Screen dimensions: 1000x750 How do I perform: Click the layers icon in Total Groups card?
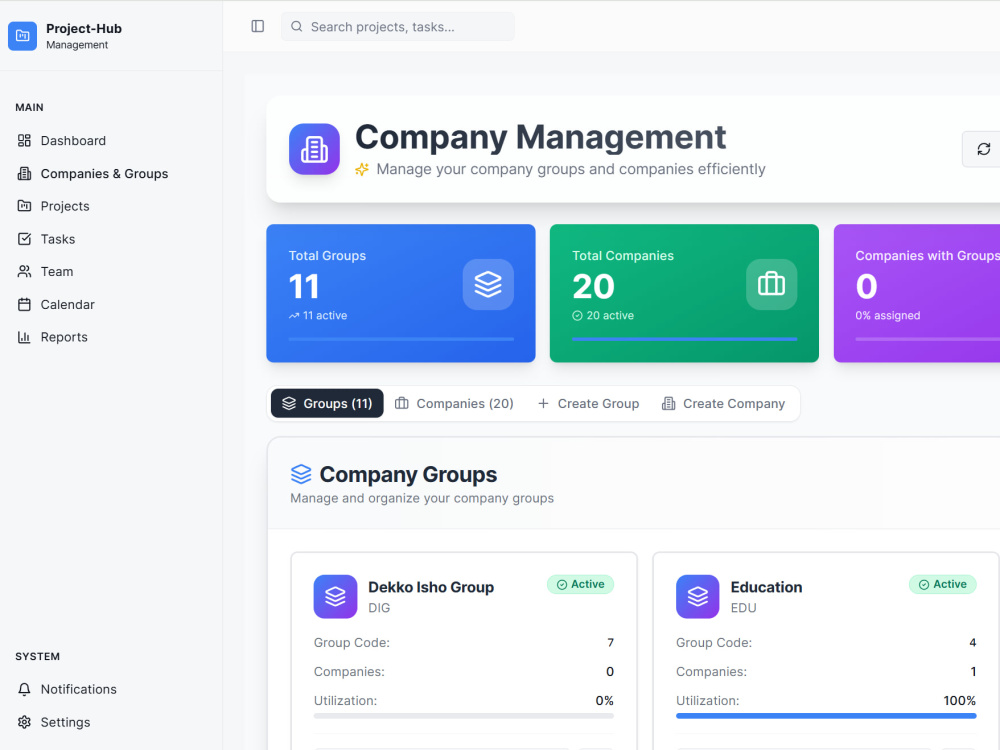(489, 284)
